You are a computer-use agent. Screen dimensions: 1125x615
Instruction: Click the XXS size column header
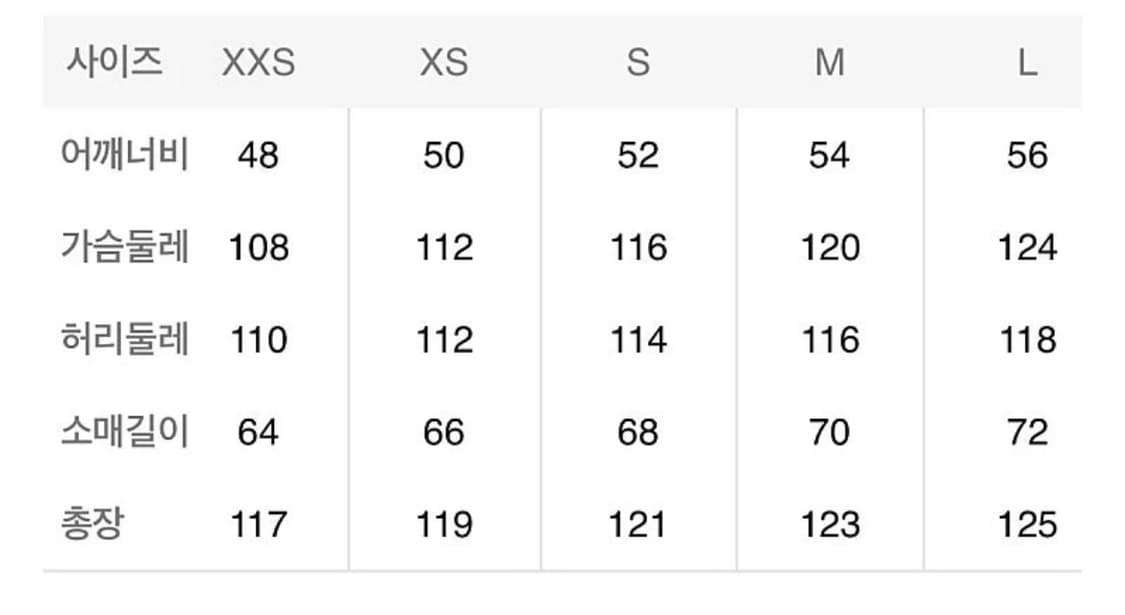click(x=258, y=63)
